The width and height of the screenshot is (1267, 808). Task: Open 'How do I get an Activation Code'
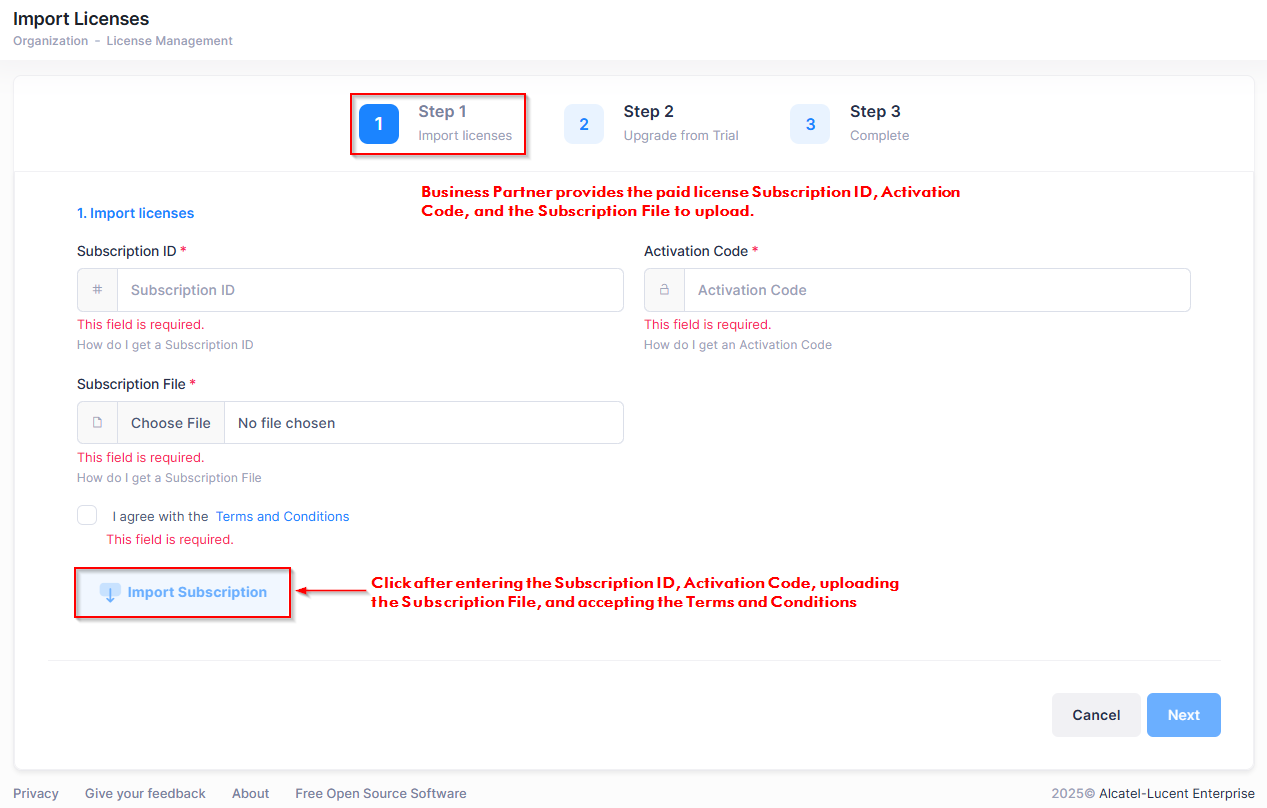click(737, 345)
